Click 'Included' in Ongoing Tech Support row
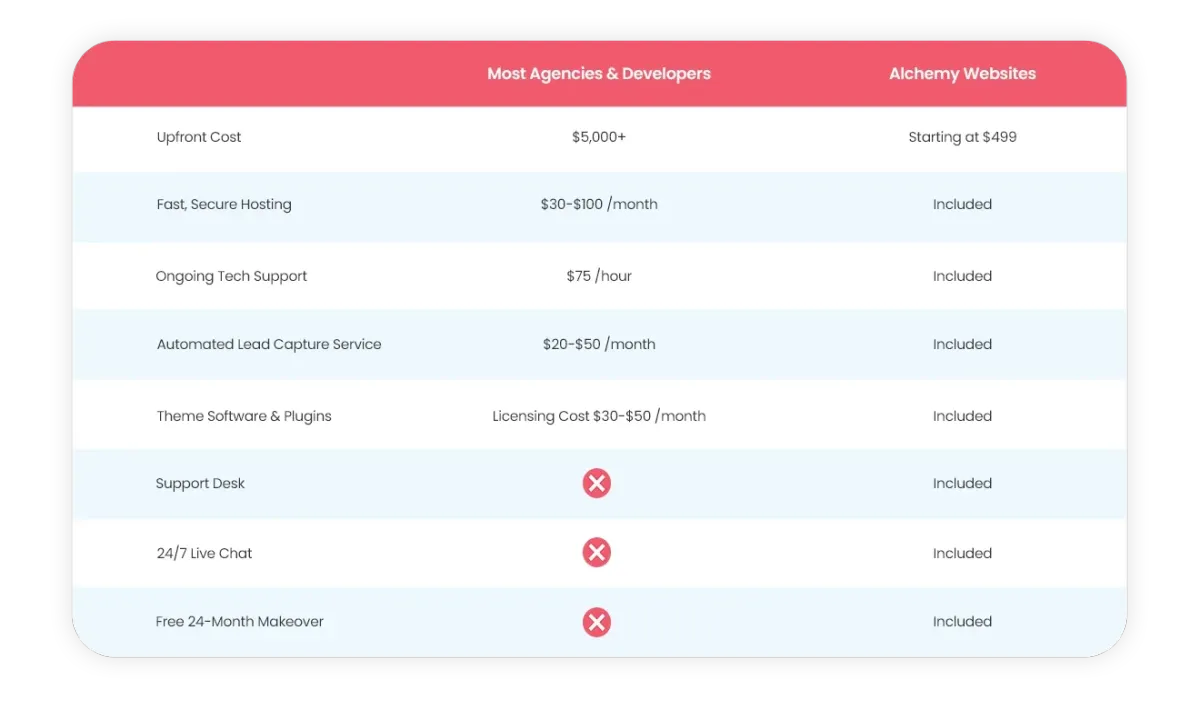 (x=962, y=276)
